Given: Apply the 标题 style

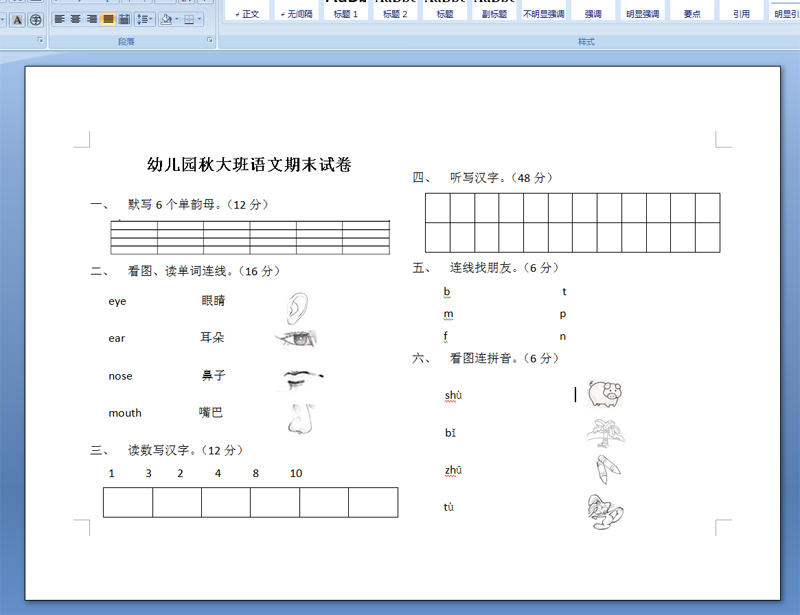Looking at the screenshot, I should tap(445, 10).
